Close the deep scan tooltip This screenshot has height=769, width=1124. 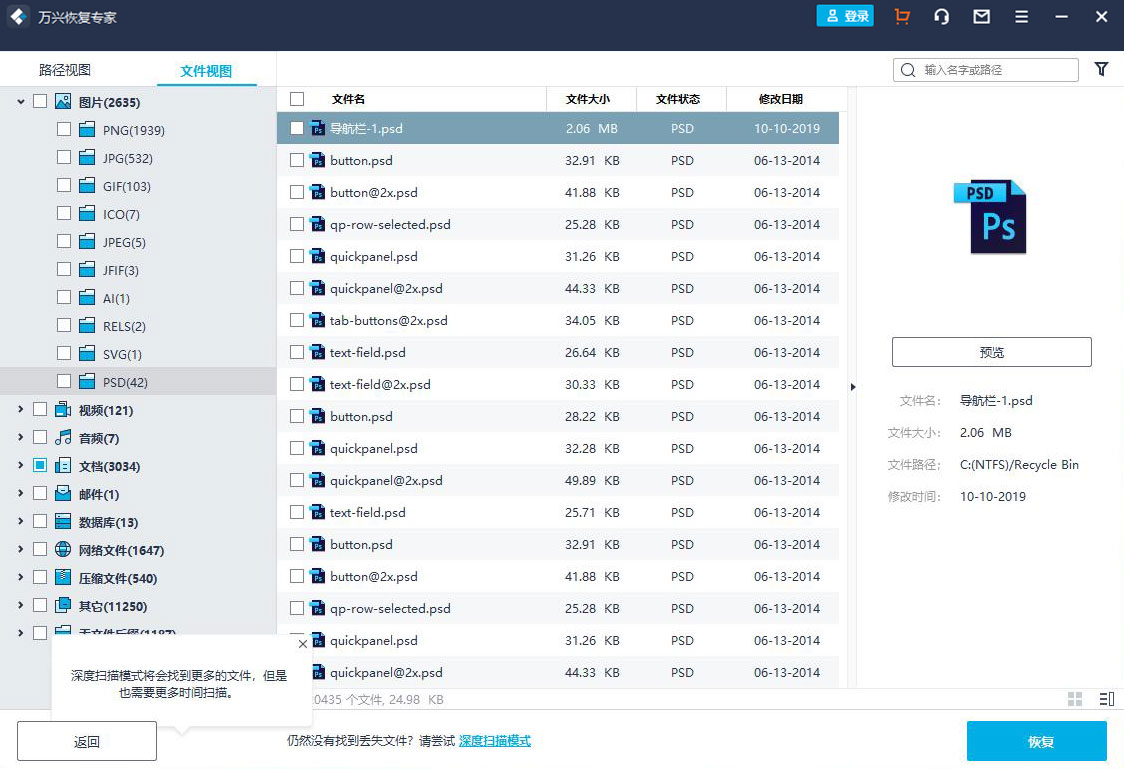tap(303, 644)
